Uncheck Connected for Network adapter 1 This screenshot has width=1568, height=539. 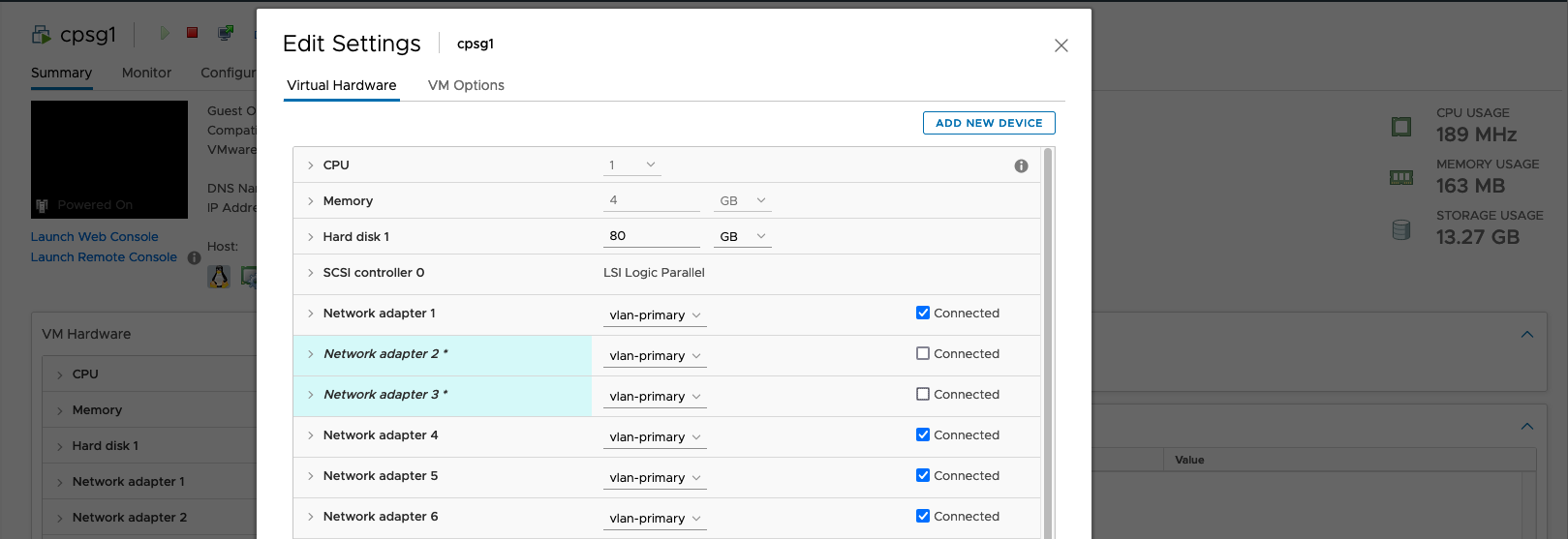pyautogui.click(x=923, y=314)
